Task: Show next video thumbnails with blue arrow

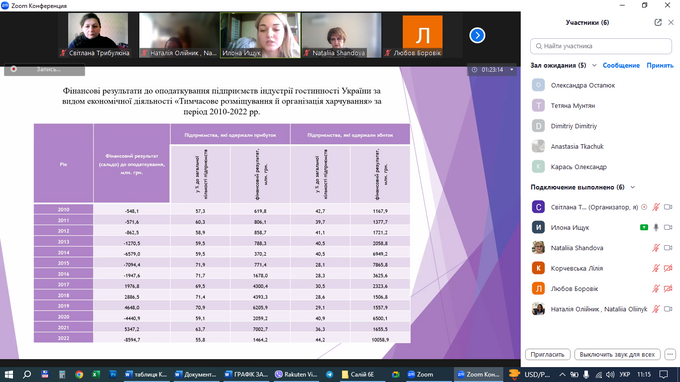Action: tap(477, 36)
